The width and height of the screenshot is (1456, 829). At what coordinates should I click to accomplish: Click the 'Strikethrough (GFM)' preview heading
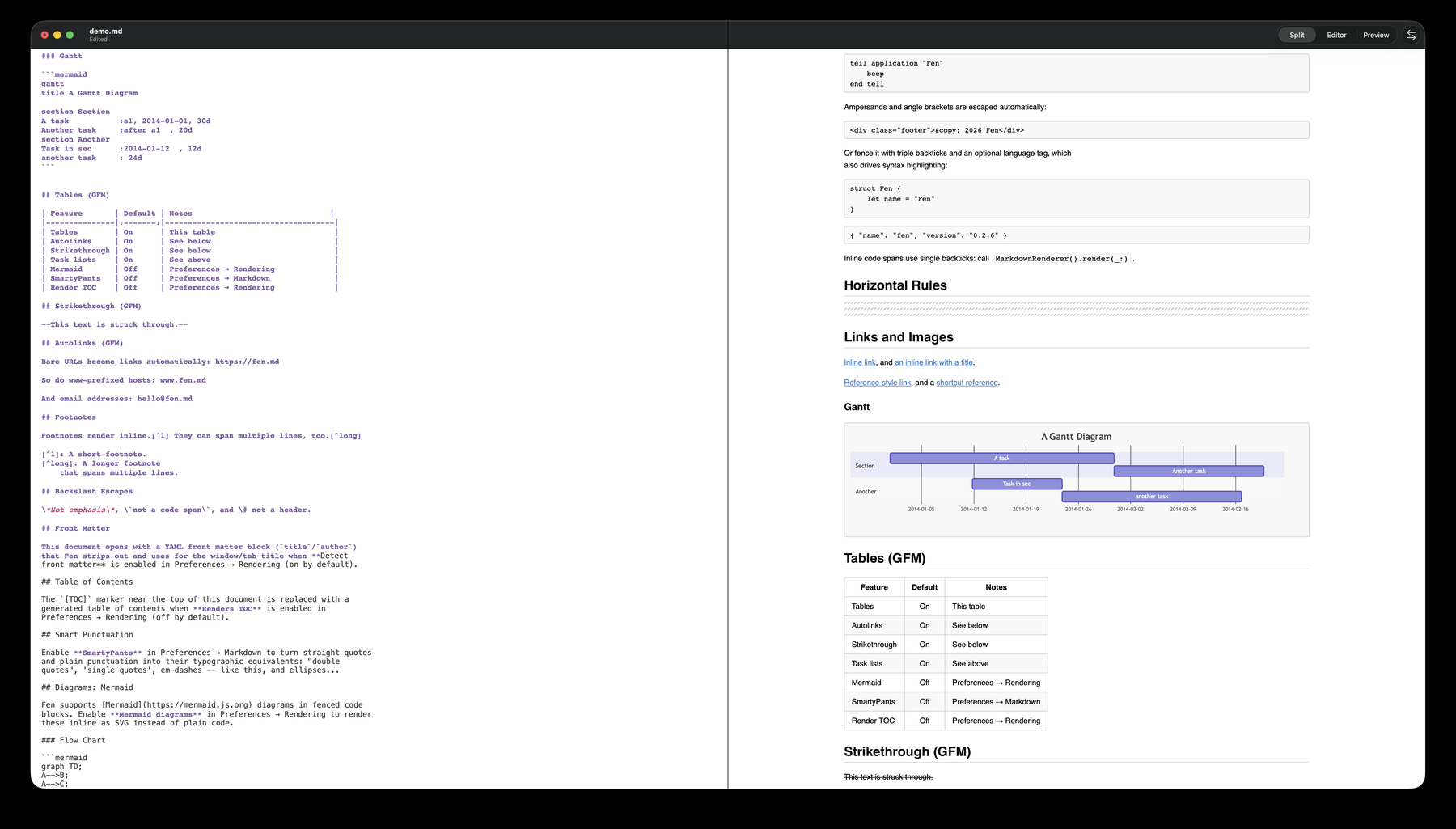point(908,751)
